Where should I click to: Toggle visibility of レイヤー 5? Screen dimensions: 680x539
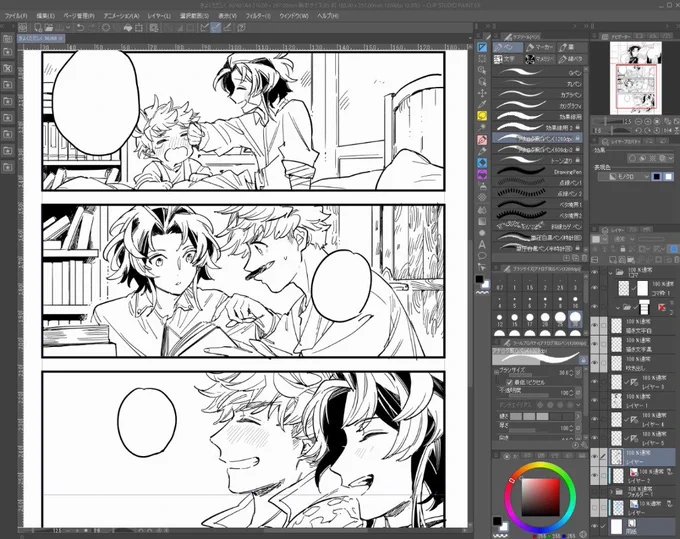[x=595, y=438]
